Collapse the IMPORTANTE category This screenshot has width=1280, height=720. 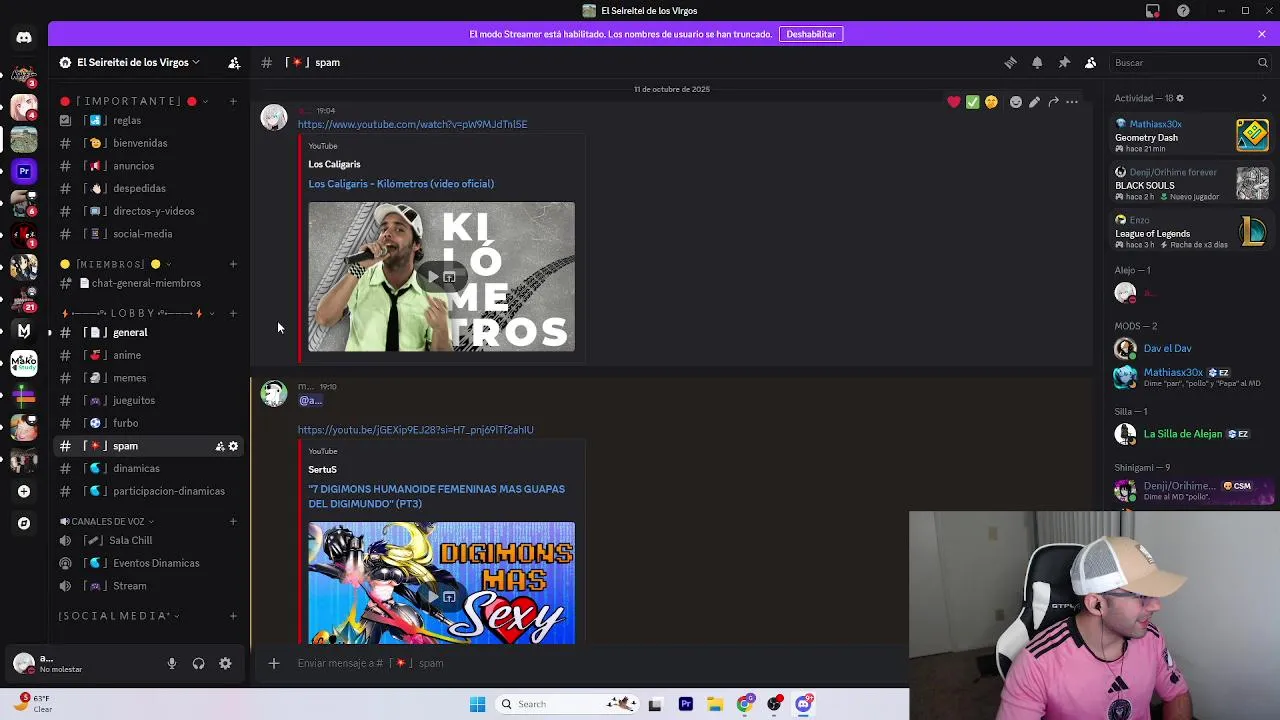(x=133, y=101)
